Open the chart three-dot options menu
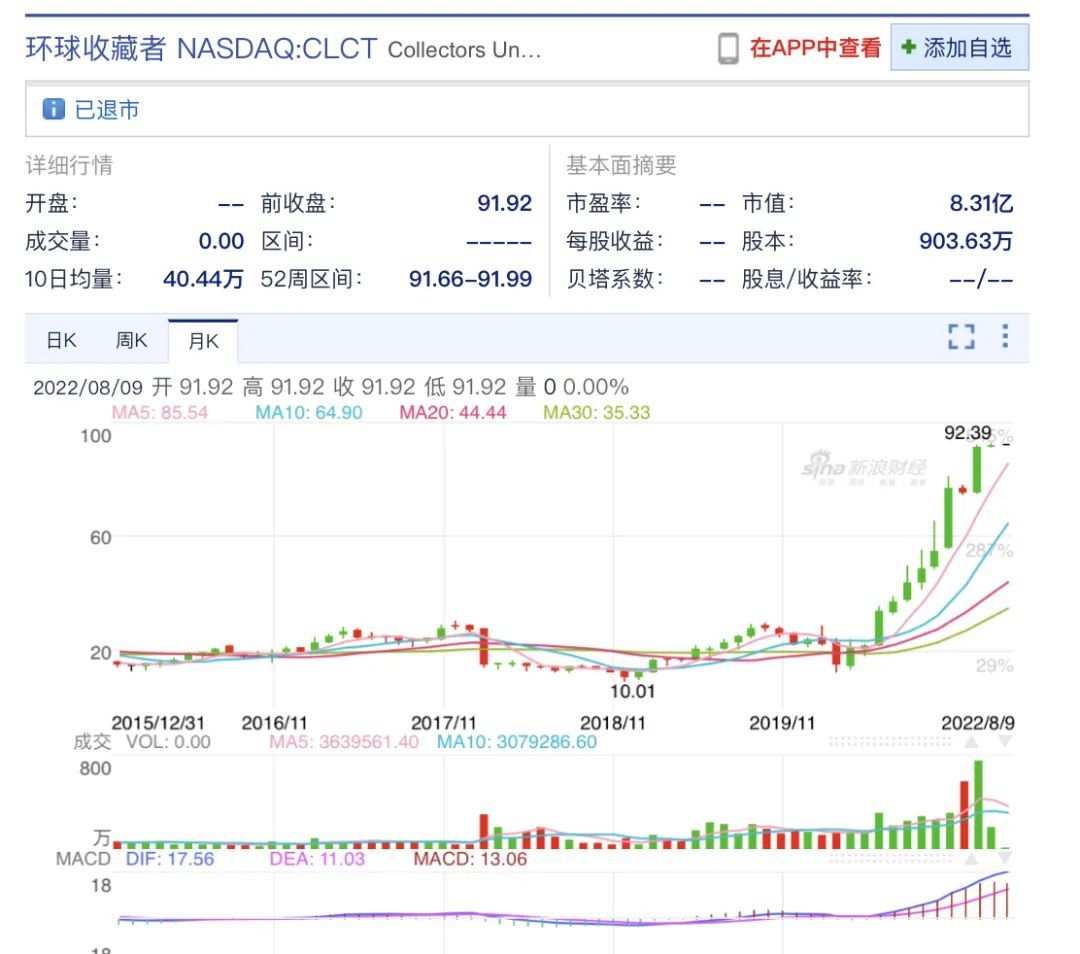1080x954 pixels. point(1005,336)
